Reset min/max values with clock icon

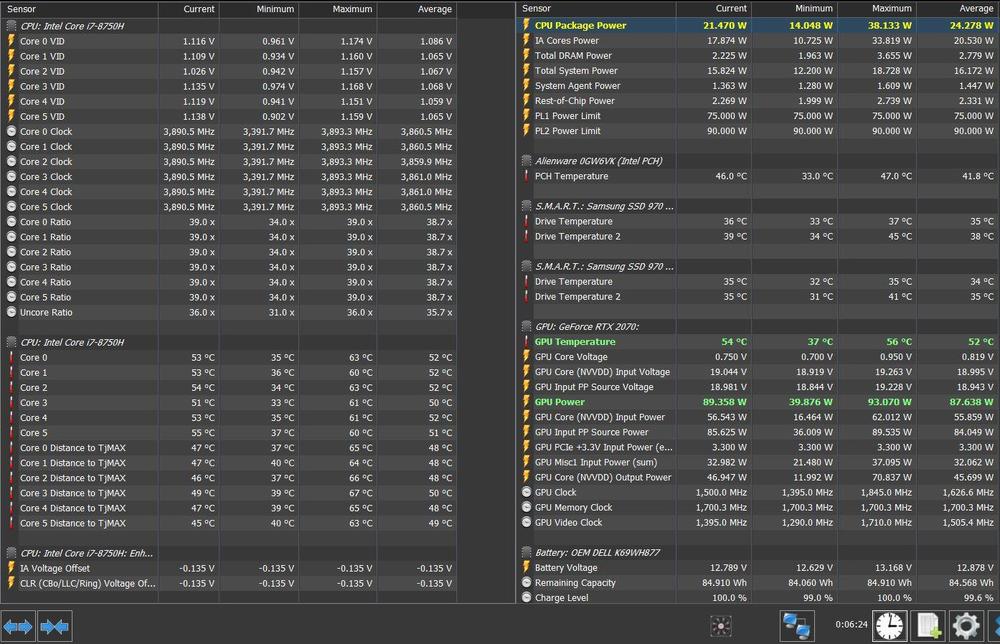click(x=889, y=626)
